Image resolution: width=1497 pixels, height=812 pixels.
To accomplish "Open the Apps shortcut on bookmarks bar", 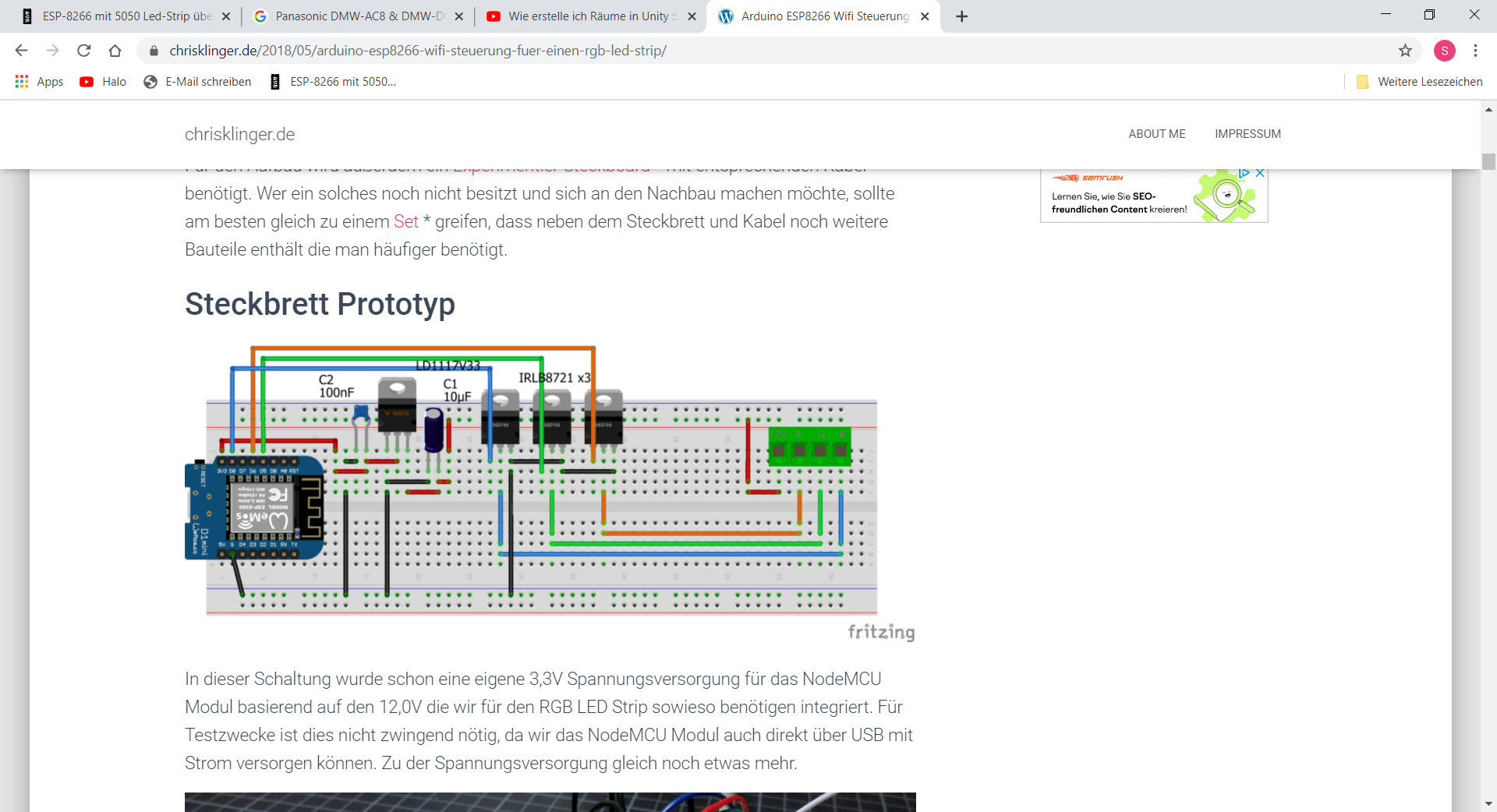I will pyautogui.click(x=38, y=81).
